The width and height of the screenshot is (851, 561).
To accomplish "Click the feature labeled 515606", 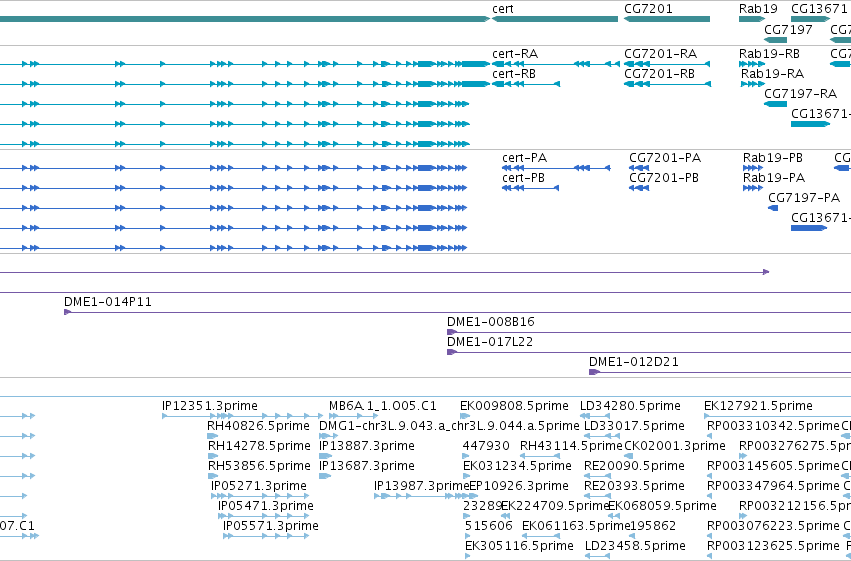I will pos(488,527).
